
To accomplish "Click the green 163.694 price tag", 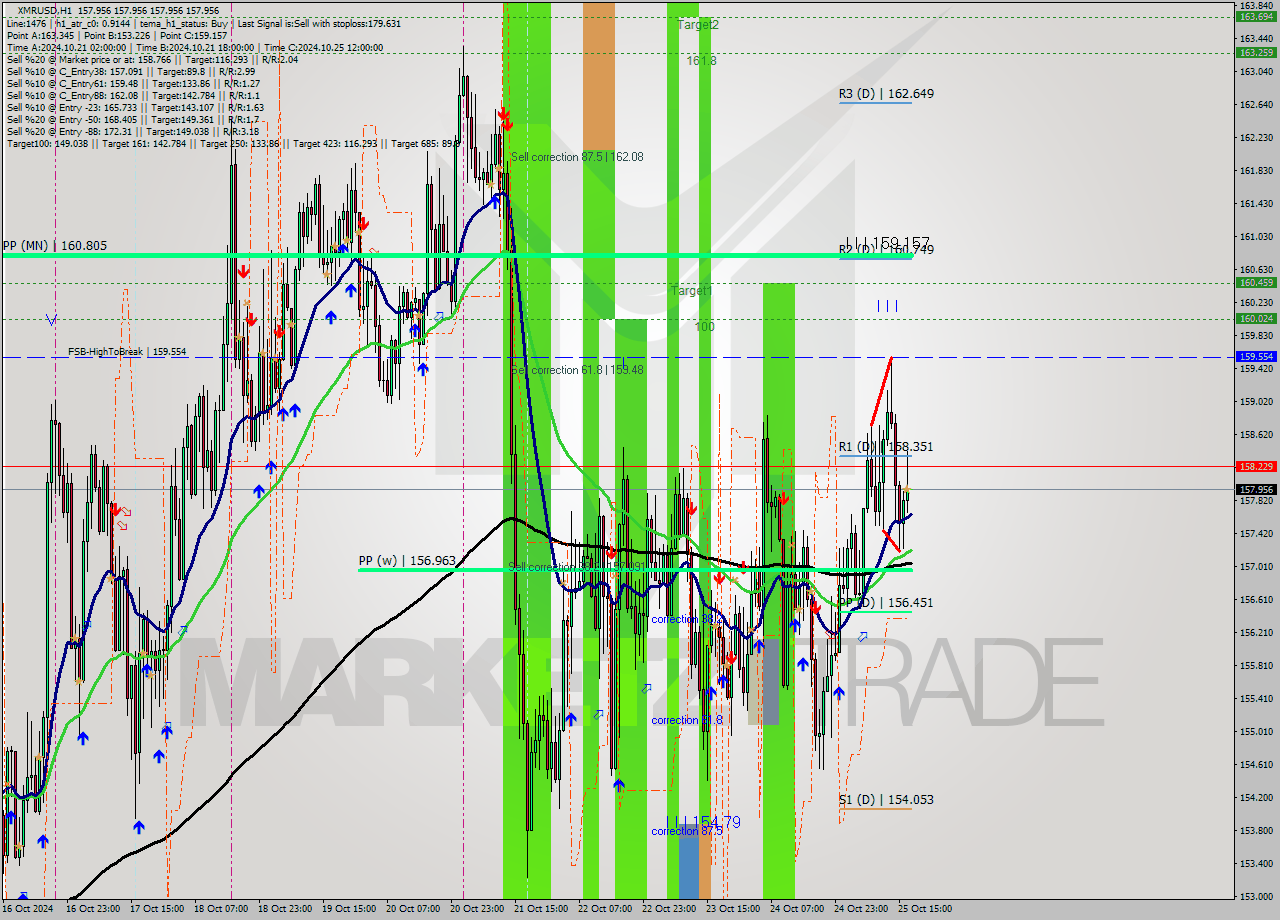I will 1257,16.
